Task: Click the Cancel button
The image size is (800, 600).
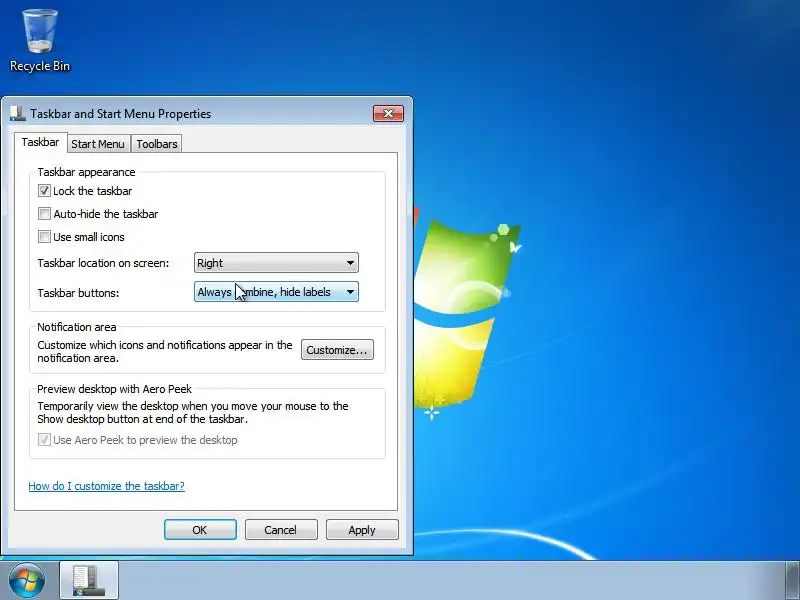Action: (281, 530)
